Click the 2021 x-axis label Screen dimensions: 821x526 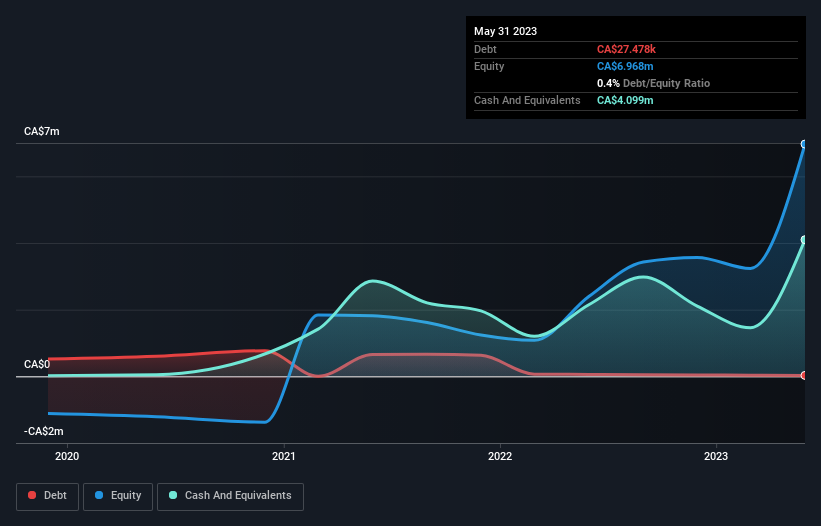coord(284,456)
